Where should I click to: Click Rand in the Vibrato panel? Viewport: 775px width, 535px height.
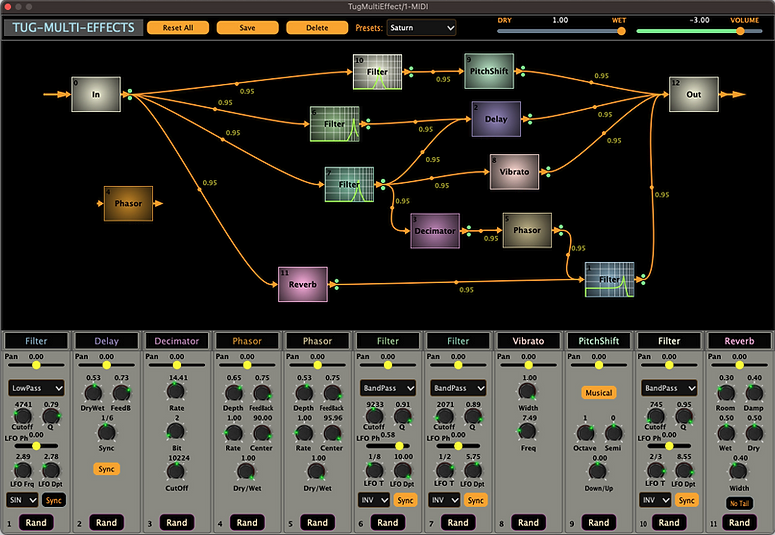(x=528, y=522)
